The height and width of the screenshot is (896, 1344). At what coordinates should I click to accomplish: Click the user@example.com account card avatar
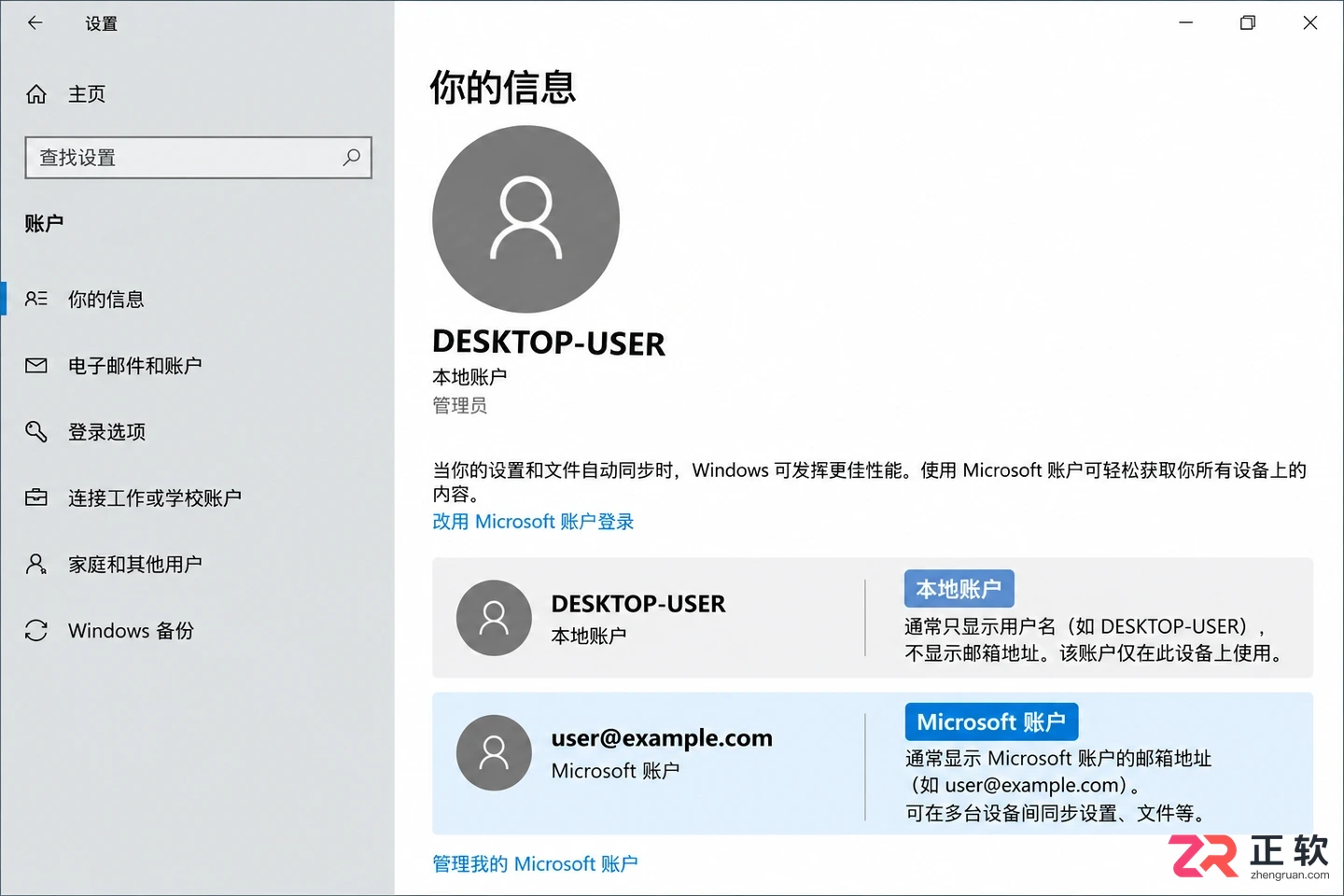(494, 753)
